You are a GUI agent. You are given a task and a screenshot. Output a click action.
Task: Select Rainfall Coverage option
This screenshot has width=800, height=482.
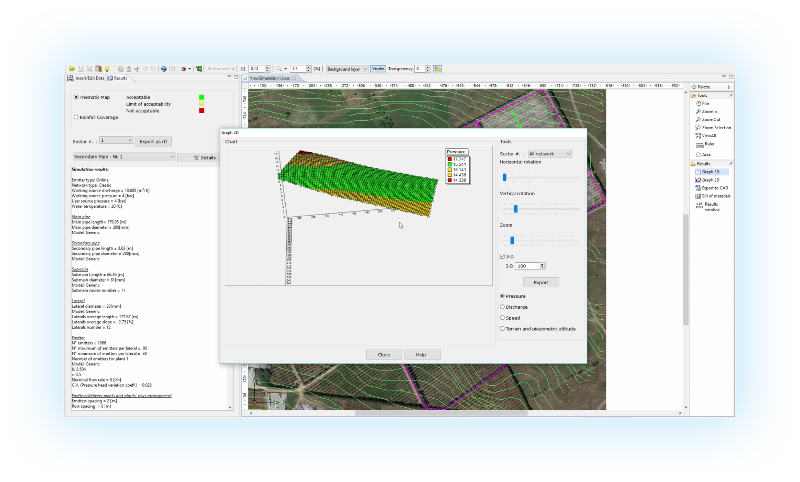[76, 117]
